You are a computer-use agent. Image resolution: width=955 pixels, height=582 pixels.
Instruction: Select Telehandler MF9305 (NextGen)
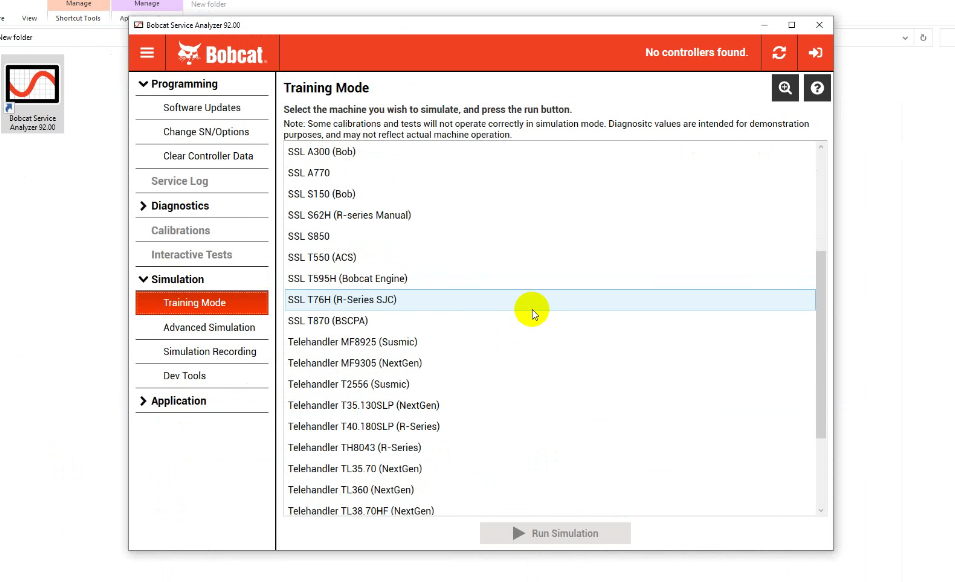pos(550,363)
